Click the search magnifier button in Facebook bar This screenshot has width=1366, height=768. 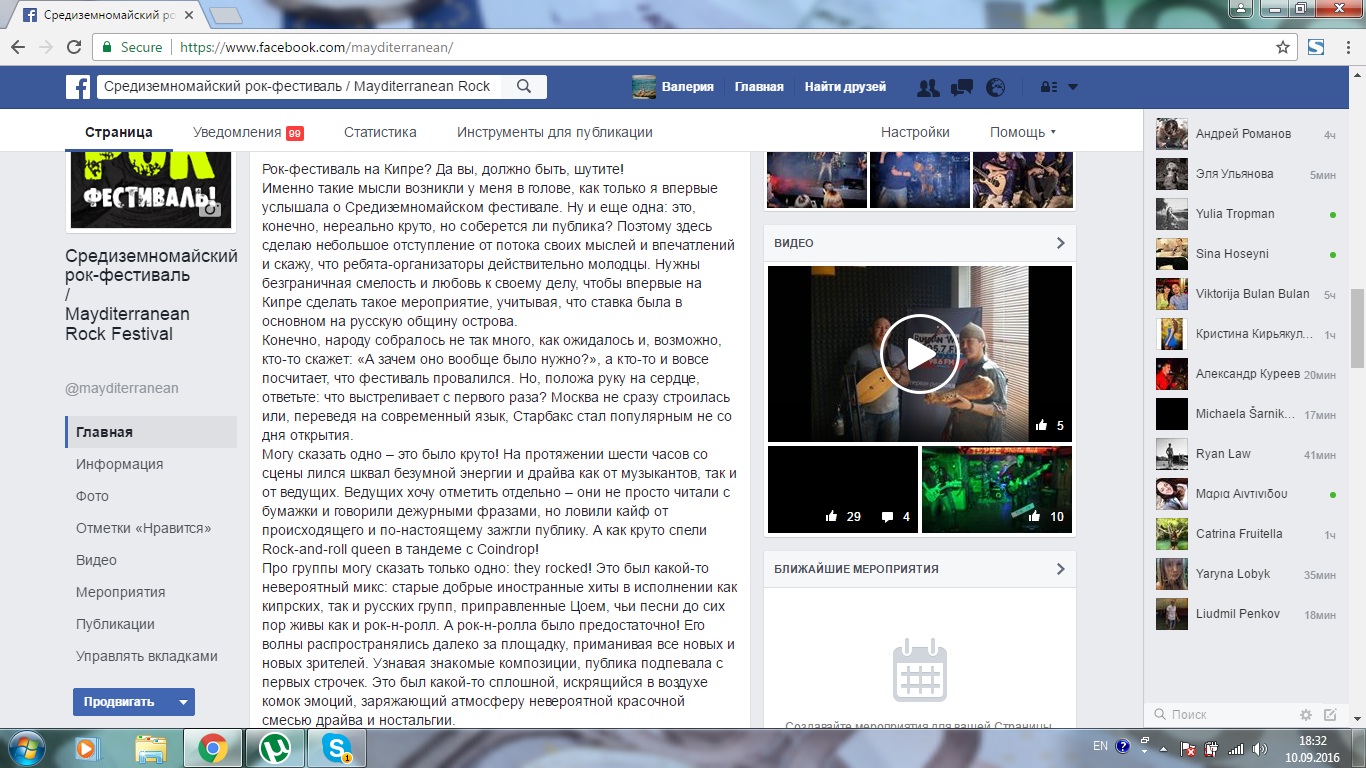523,87
